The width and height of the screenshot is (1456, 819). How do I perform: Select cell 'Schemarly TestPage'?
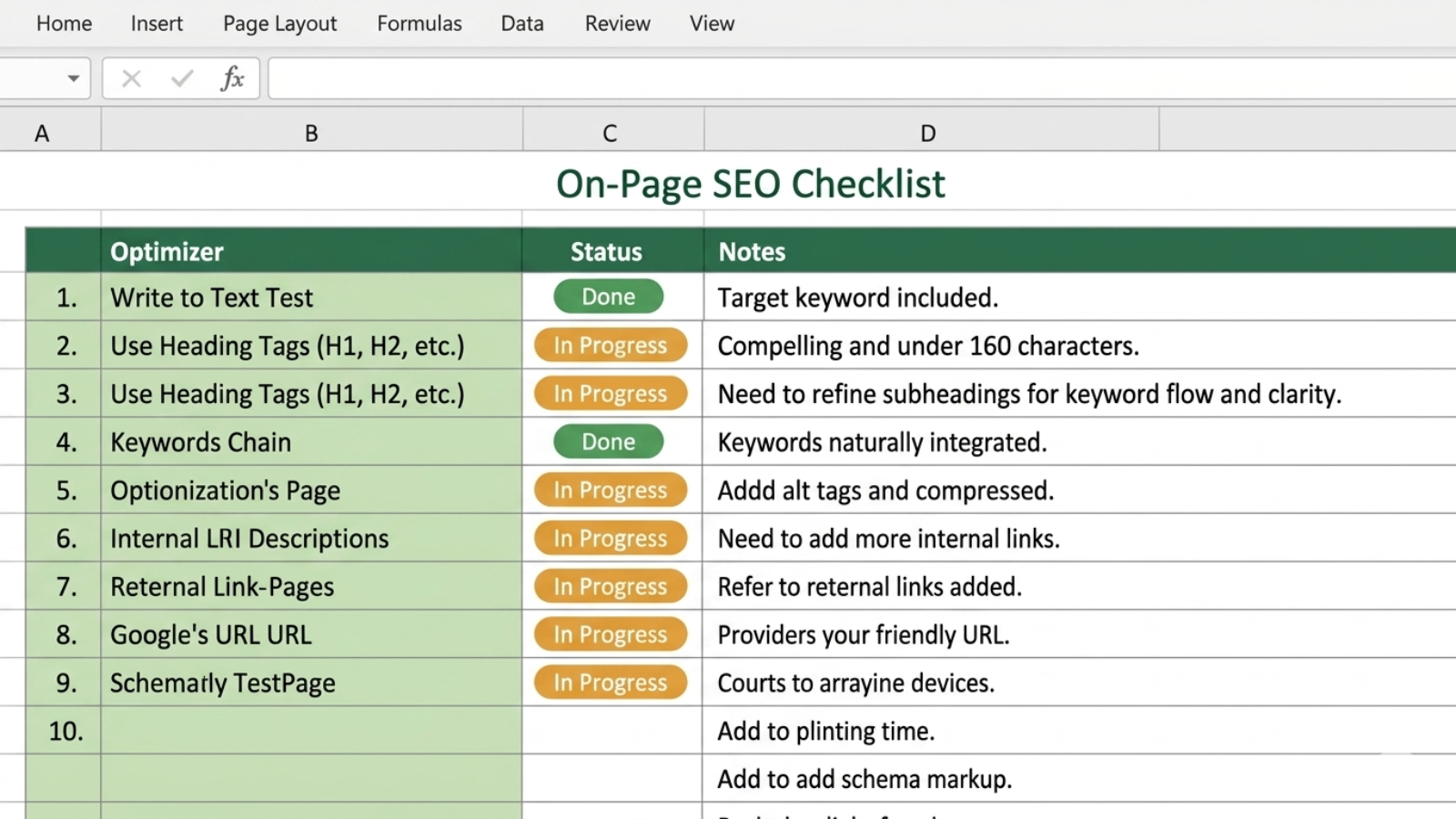coord(311,683)
